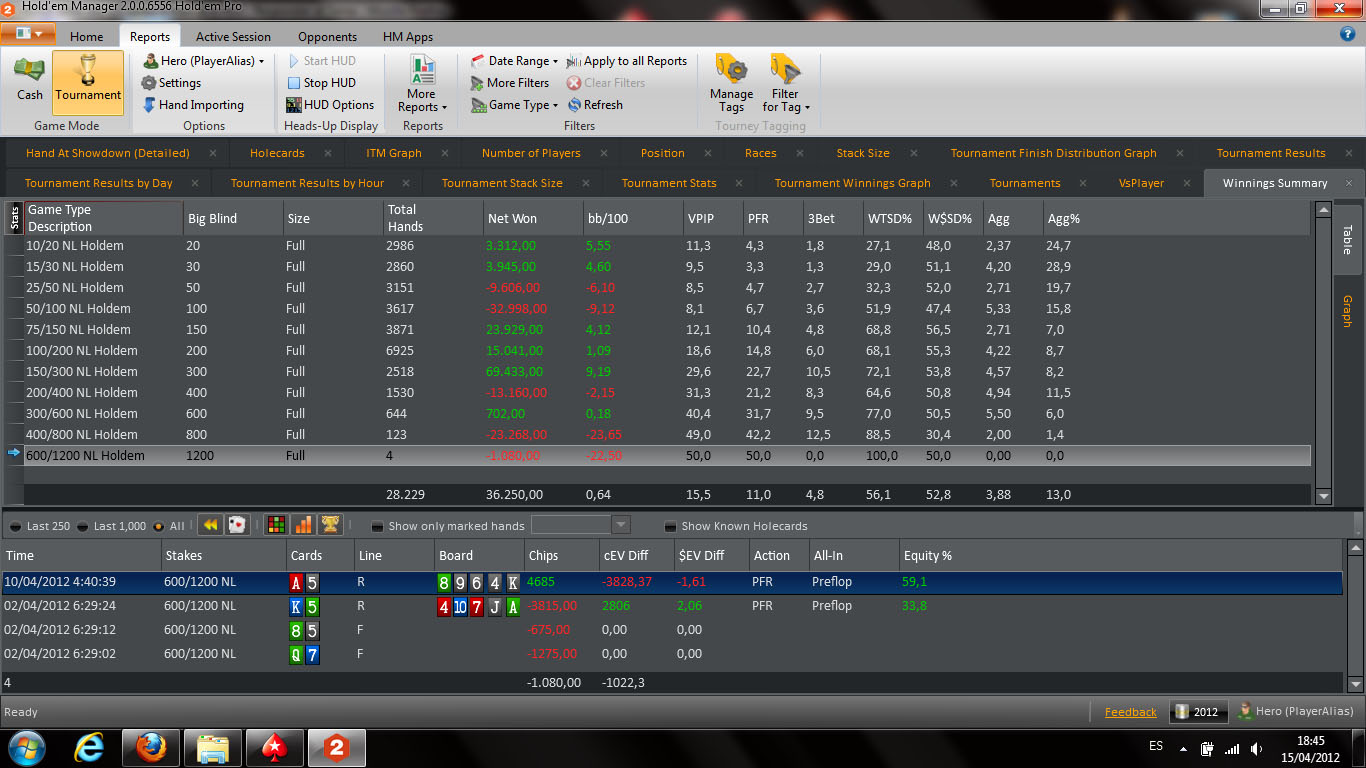The height and width of the screenshot is (768, 1366).
Task: Open Game Type filter dropdown
Action: pyautogui.click(x=514, y=105)
